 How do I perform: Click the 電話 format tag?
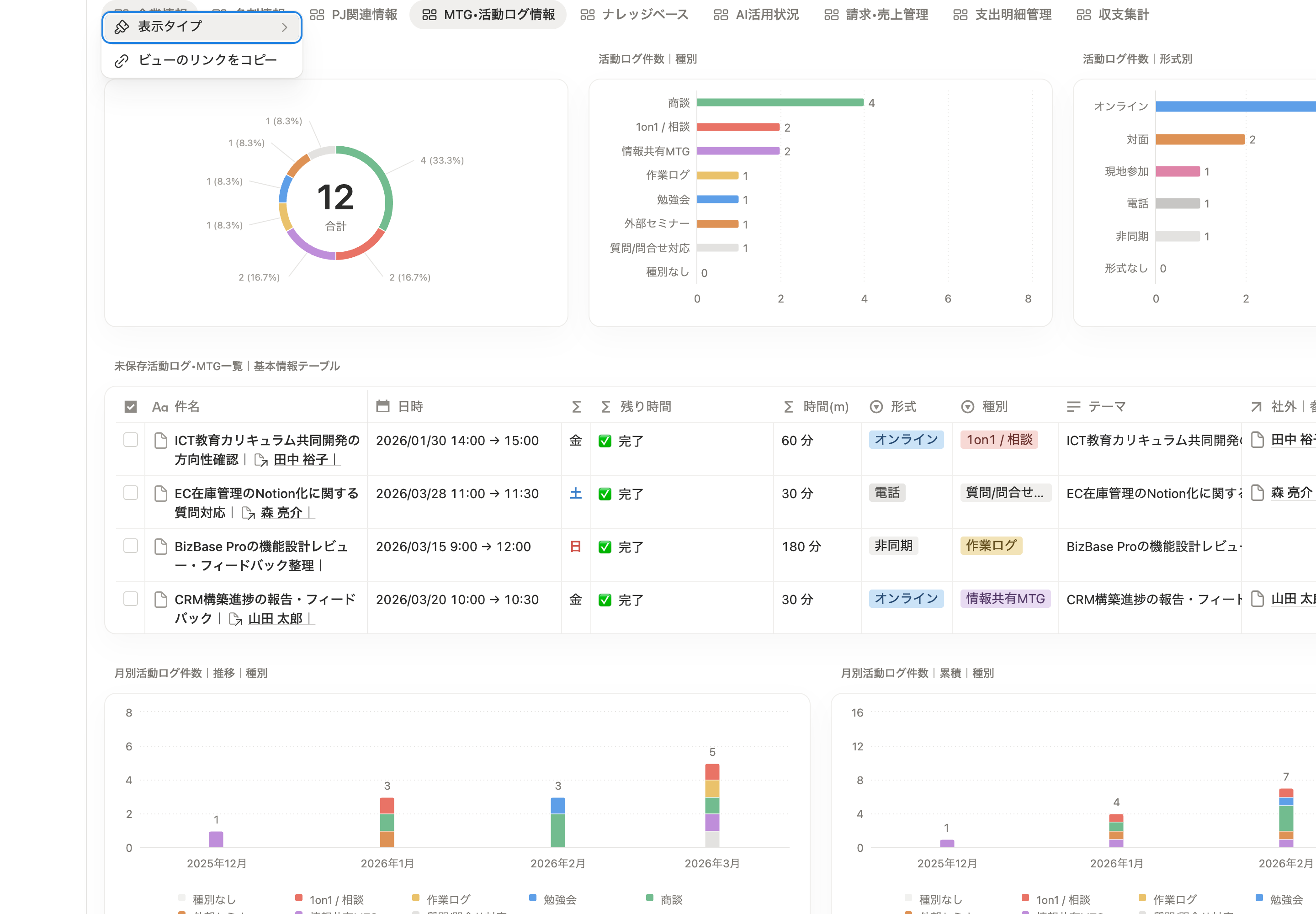tap(887, 493)
